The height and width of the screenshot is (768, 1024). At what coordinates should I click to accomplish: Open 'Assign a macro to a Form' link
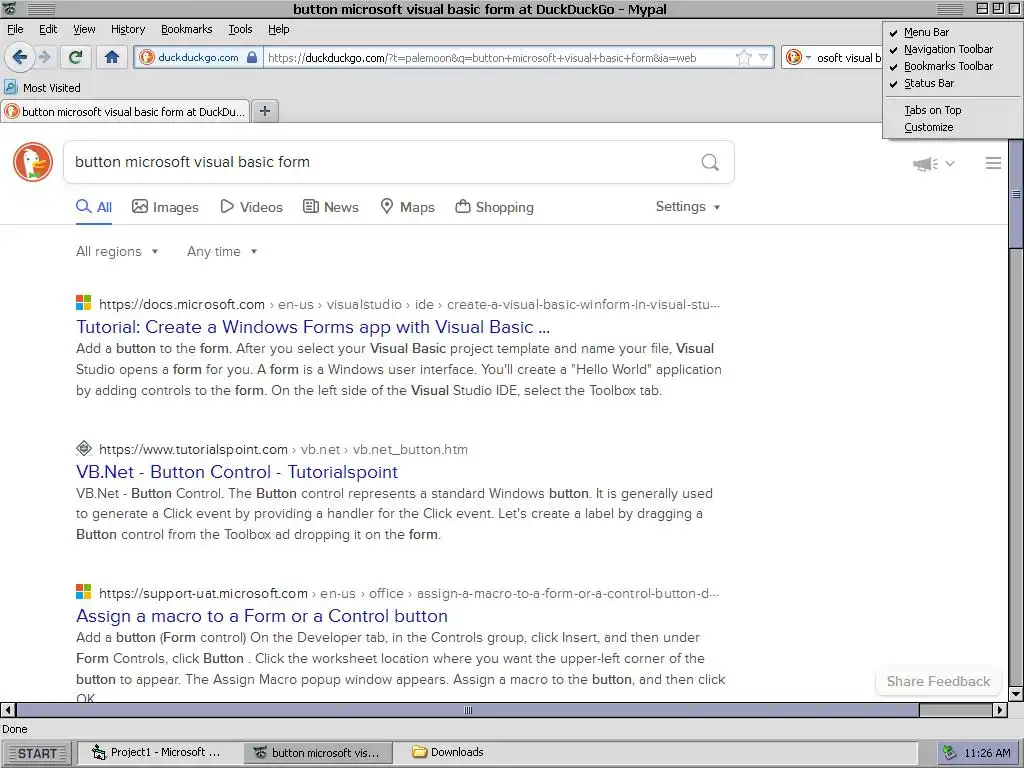point(262,616)
